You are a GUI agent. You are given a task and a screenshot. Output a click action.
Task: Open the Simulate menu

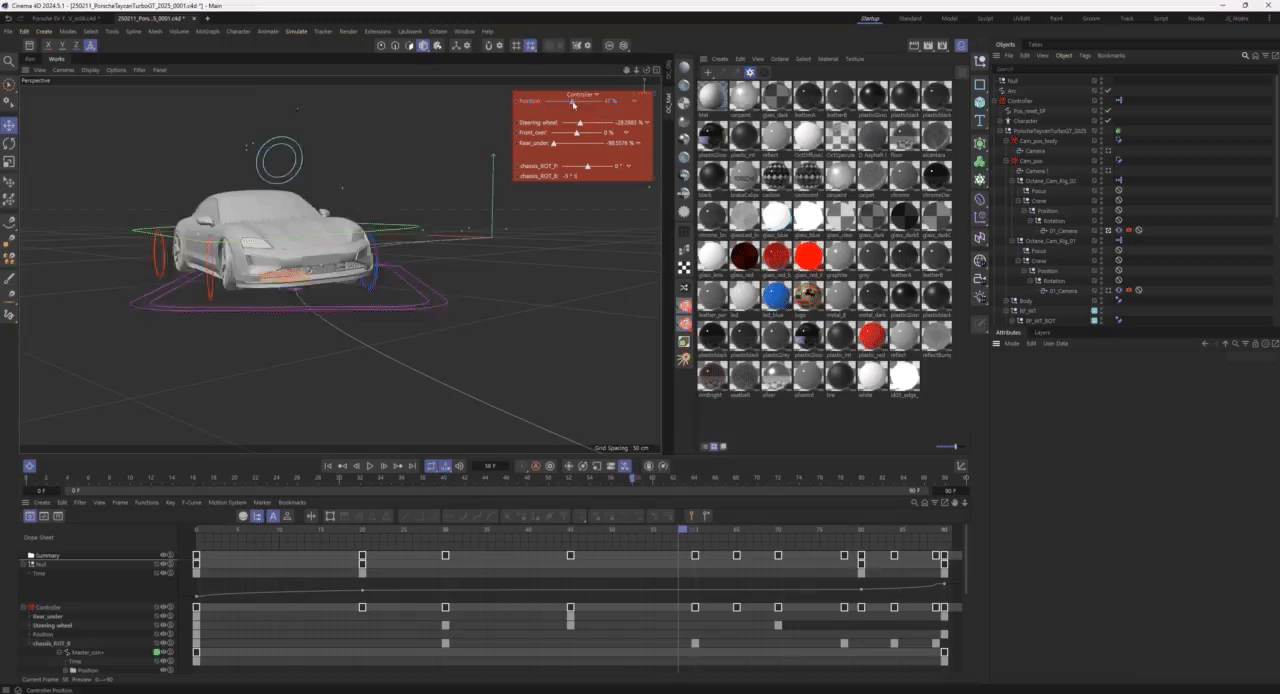point(296,31)
